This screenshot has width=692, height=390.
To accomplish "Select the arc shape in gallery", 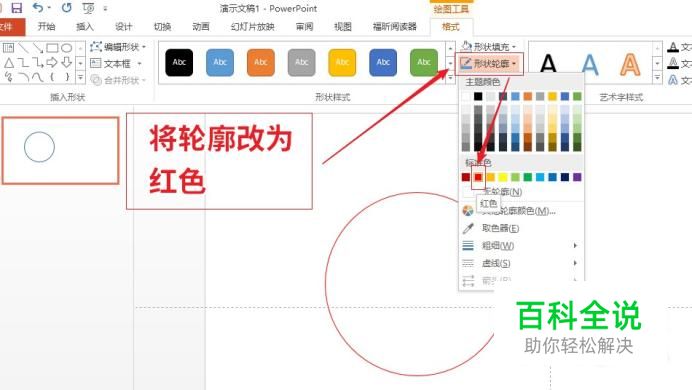I will coord(24,77).
